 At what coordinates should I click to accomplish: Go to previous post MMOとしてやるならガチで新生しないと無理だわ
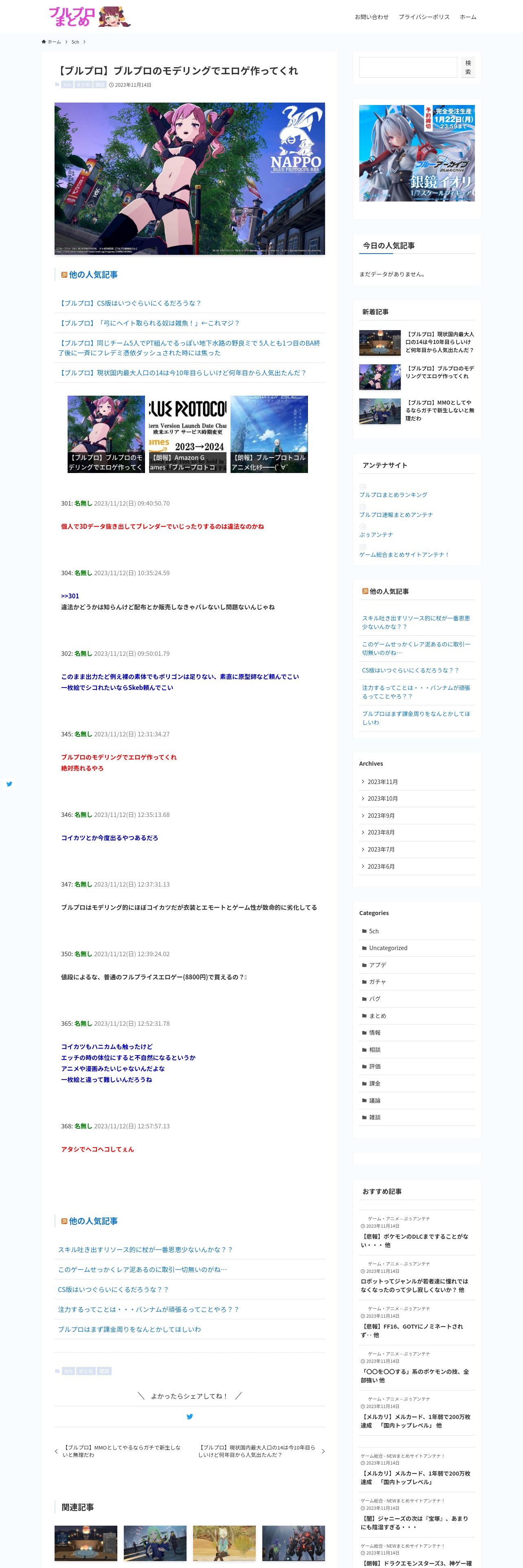119,1451
